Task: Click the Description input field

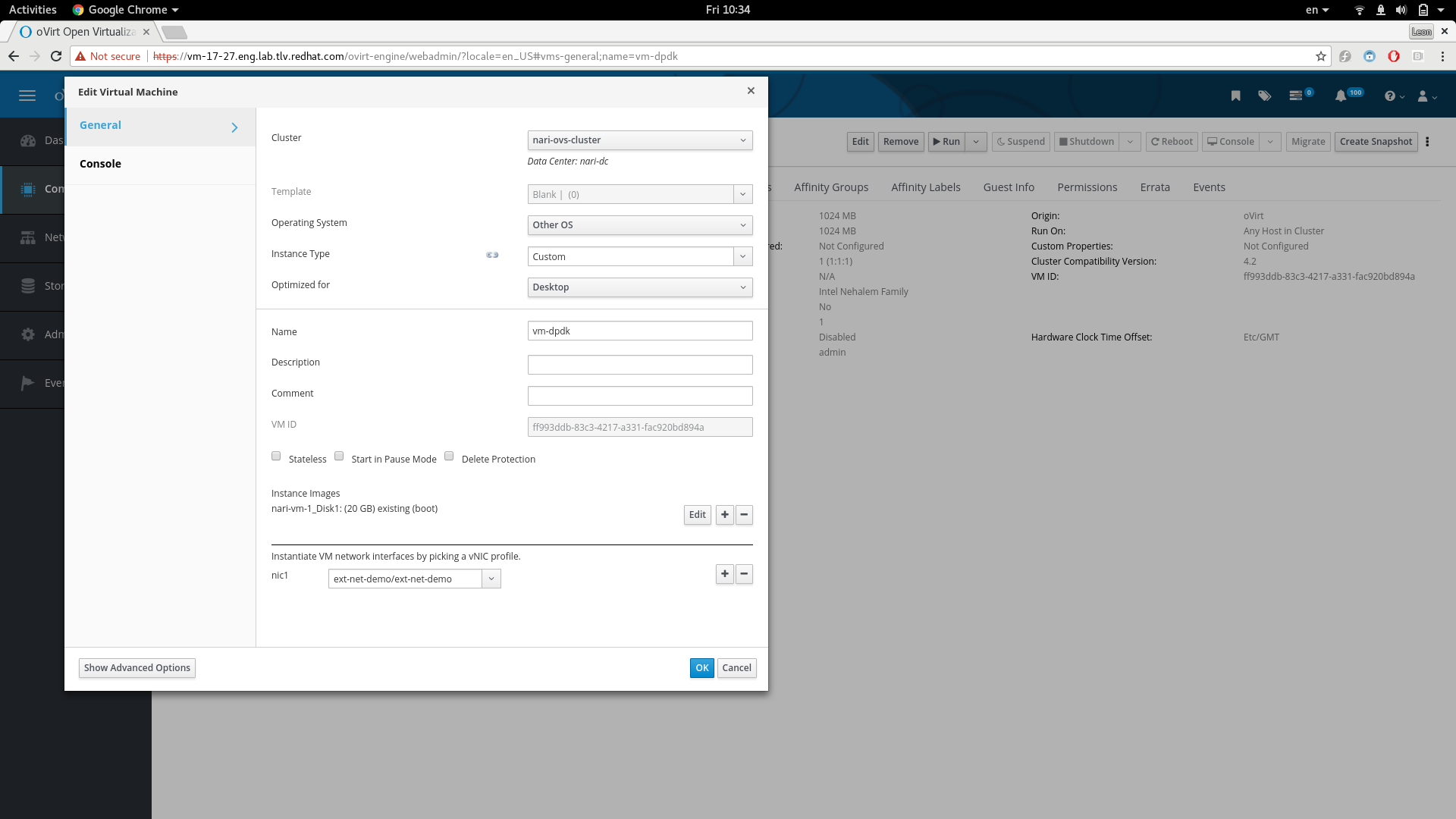Action: click(639, 365)
